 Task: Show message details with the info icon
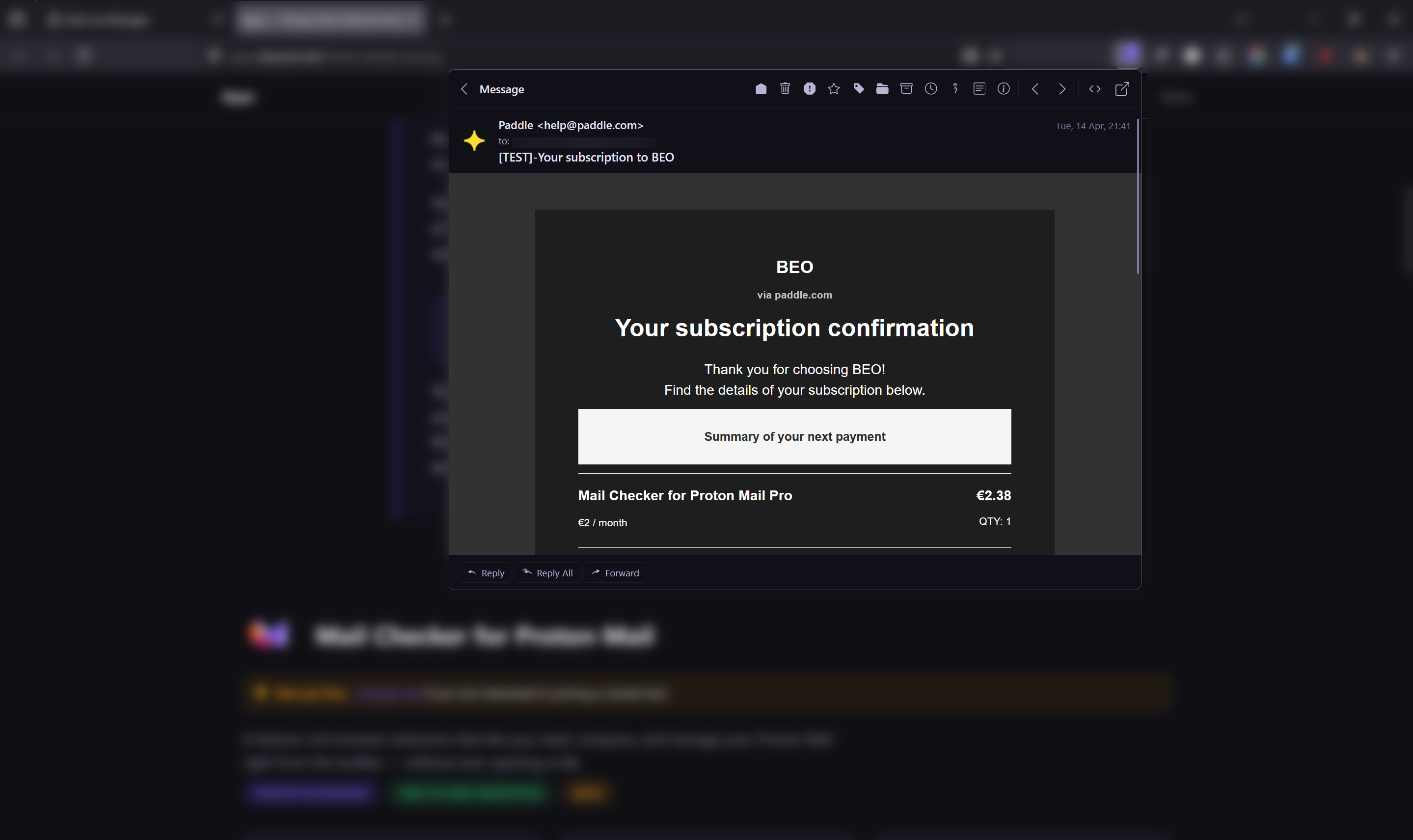point(1004,89)
